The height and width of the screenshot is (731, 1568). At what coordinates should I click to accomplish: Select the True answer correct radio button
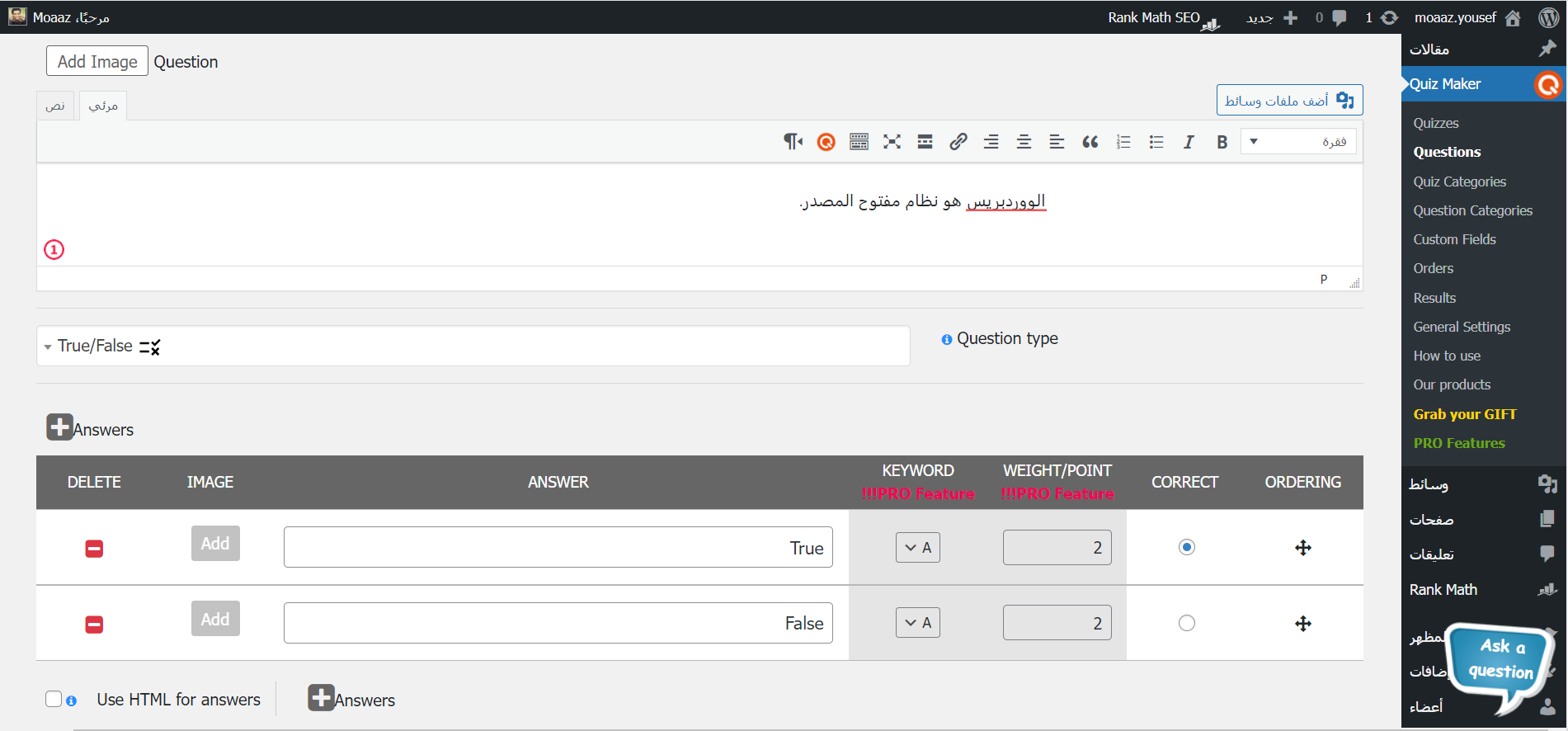(x=1186, y=547)
